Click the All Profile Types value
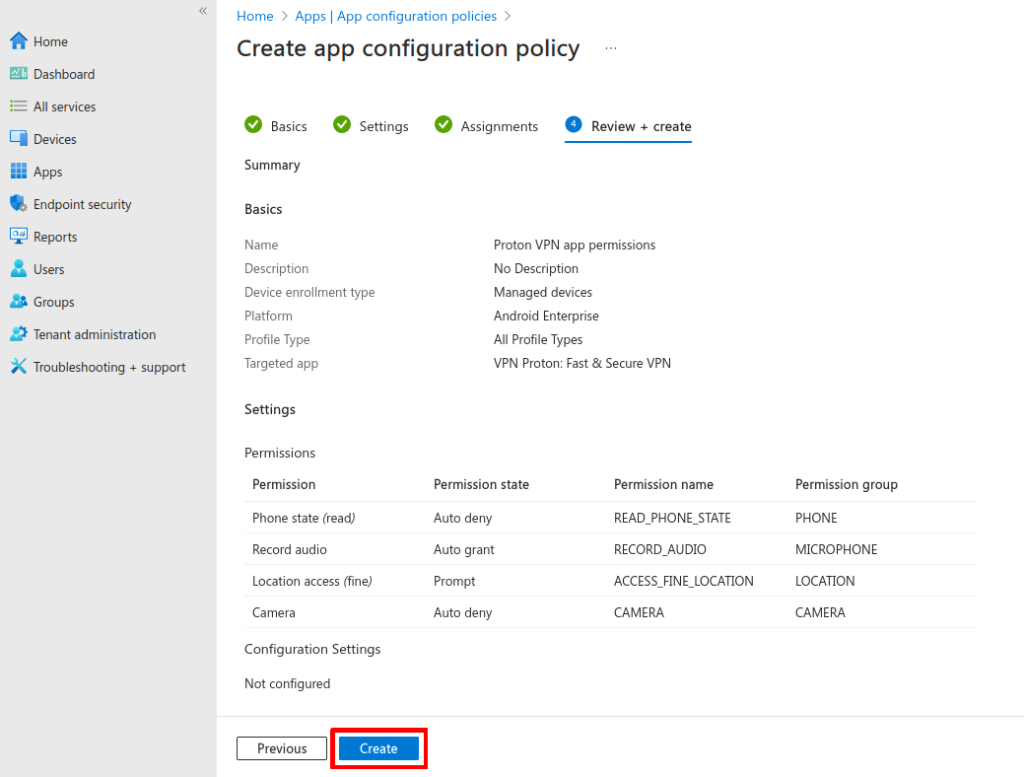Screen dimensions: 1024x777 538,340
